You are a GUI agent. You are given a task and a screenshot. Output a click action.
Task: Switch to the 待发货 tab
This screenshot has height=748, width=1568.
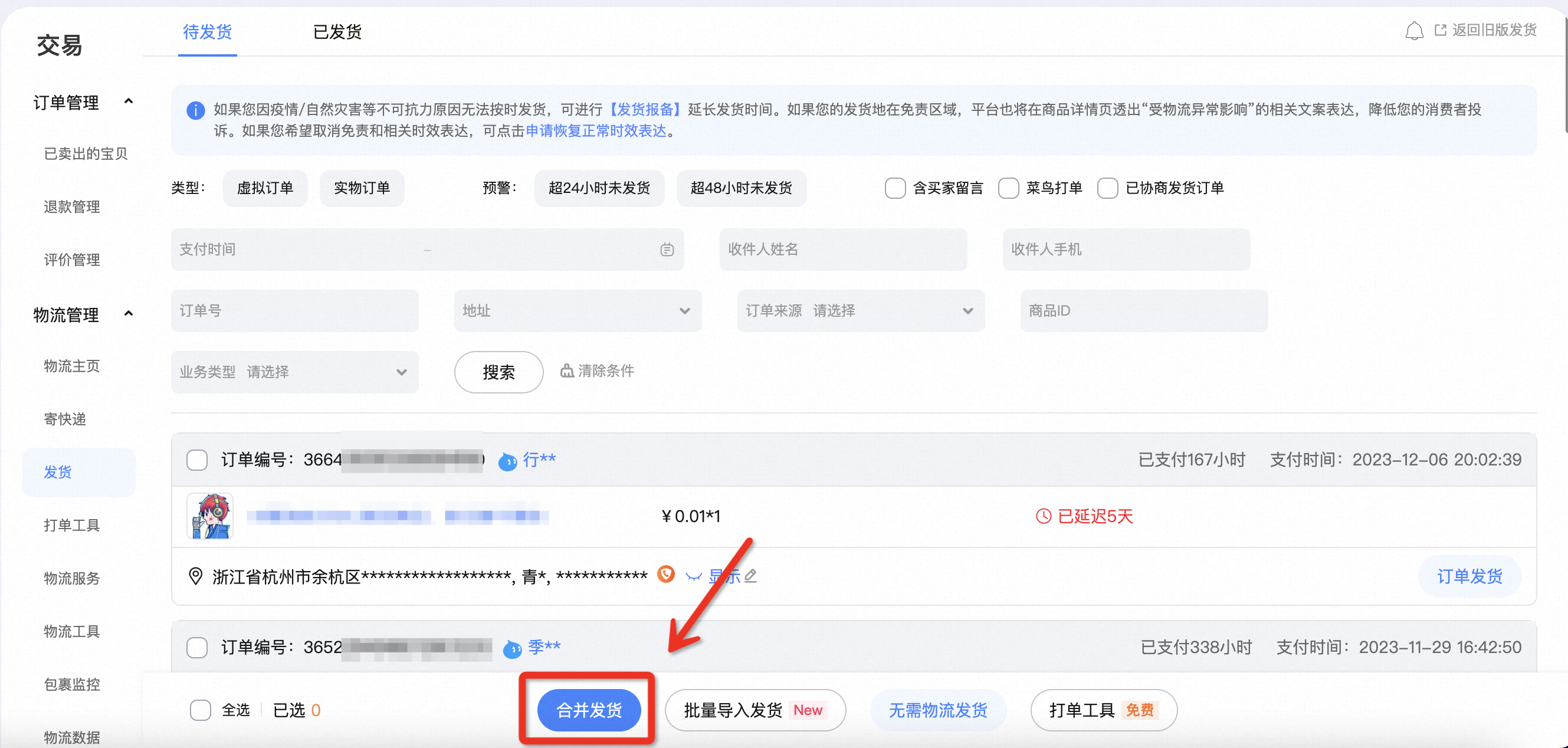pos(207,32)
